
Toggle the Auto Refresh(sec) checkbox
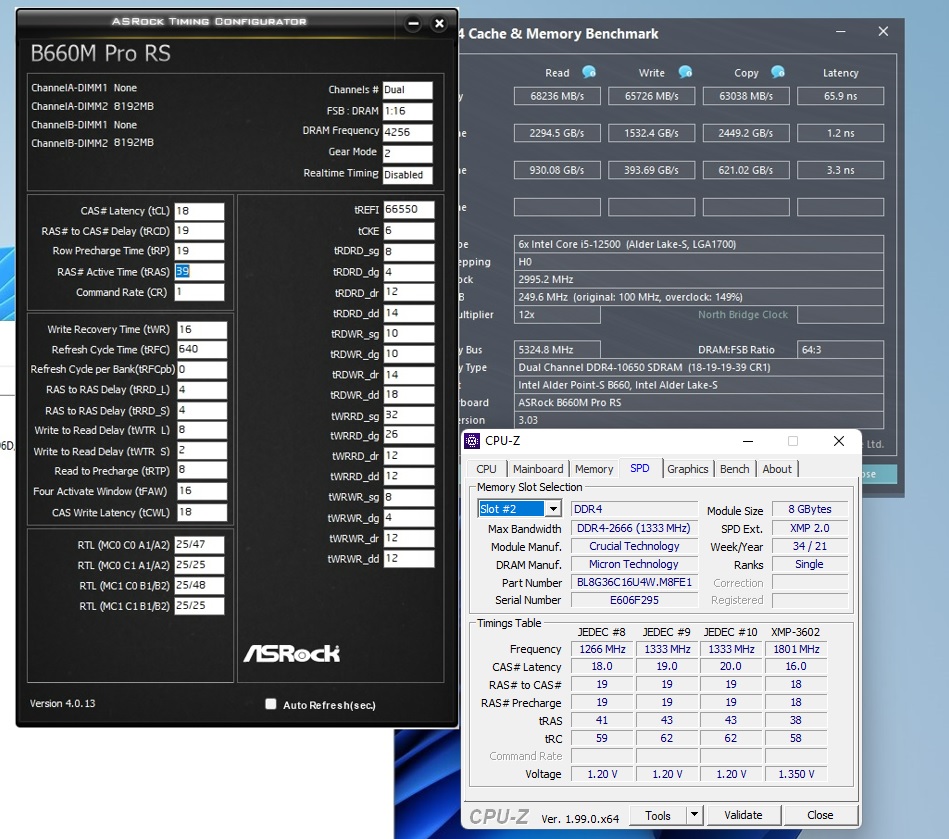tap(271, 704)
